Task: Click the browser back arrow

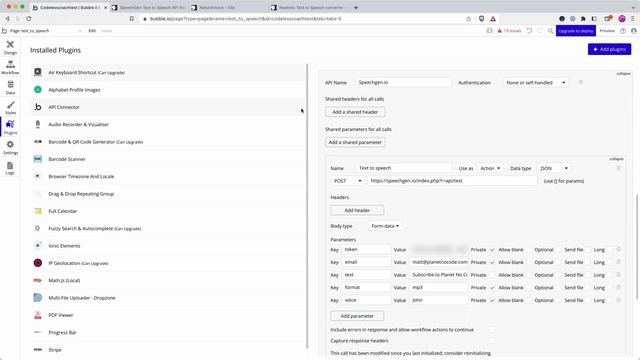Action: (x=7, y=19)
